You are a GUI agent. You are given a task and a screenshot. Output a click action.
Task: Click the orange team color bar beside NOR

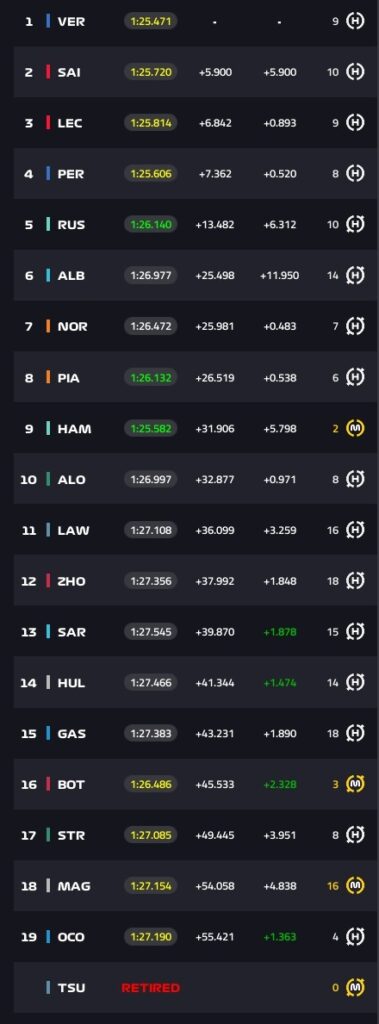48,326
